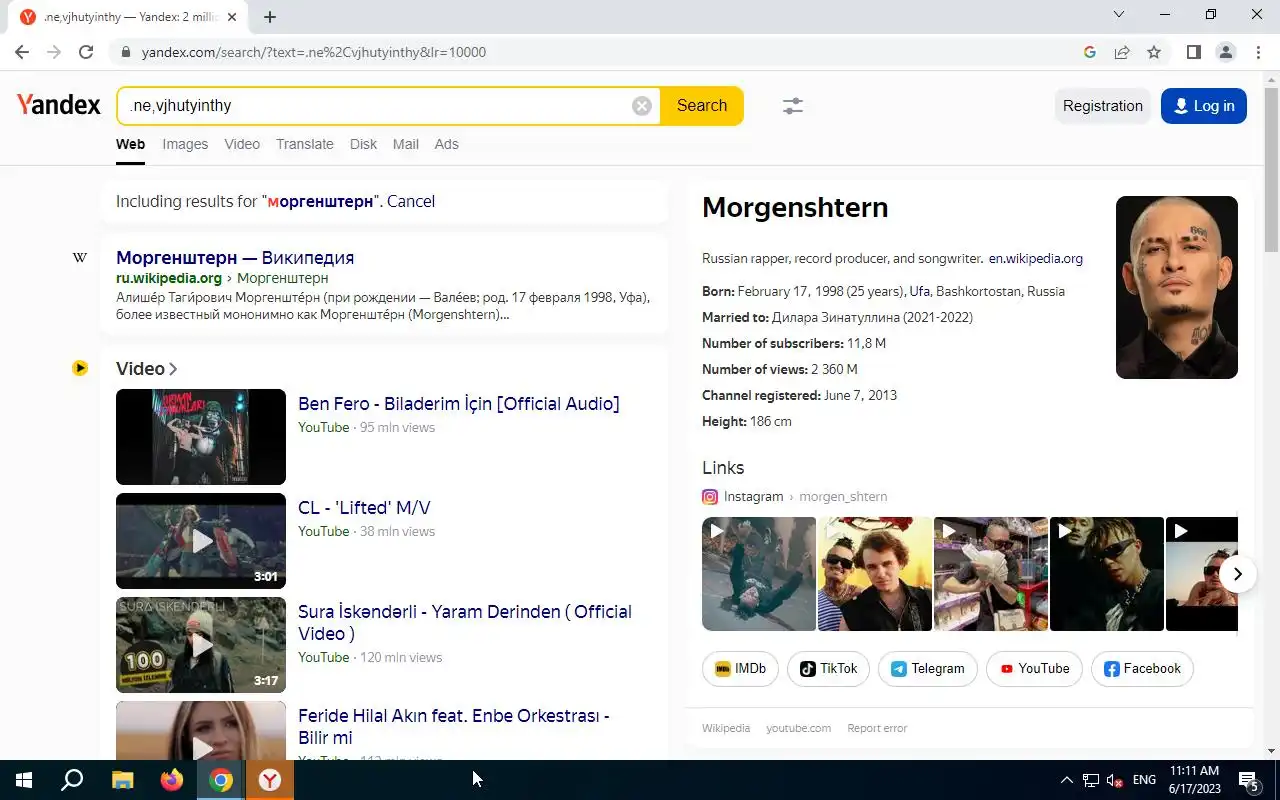Open the Mail tab
Screen dimensions: 1280x800
pyautogui.click(x=405, y=144)
